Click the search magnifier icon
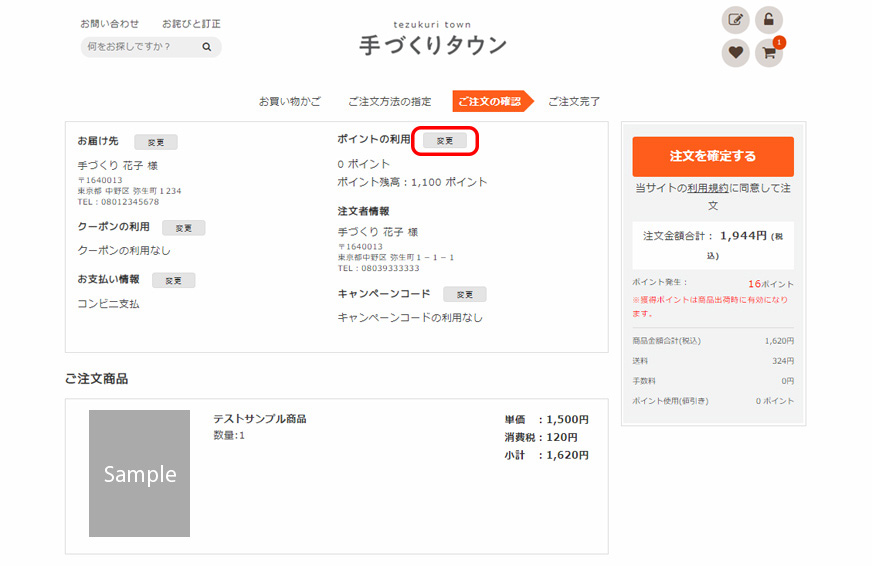This screenshot has height=566, width=872. pos(207,47)
